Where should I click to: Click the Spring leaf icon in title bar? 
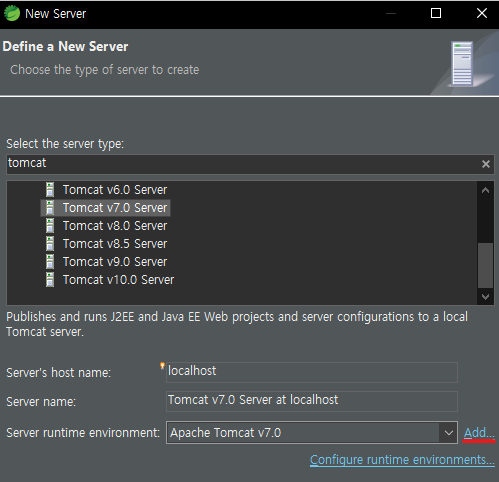pos(12,14)
